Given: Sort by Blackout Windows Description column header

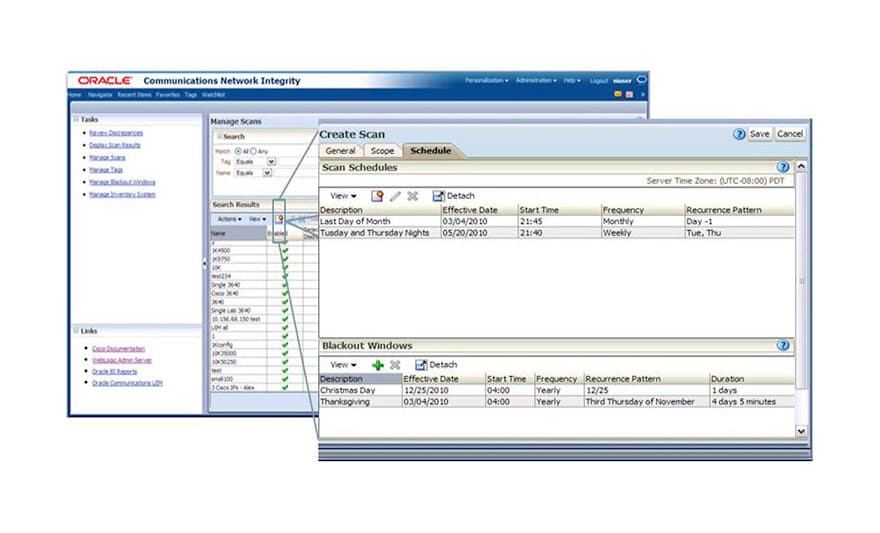Looking at the screenshot, I should point(360,379).
